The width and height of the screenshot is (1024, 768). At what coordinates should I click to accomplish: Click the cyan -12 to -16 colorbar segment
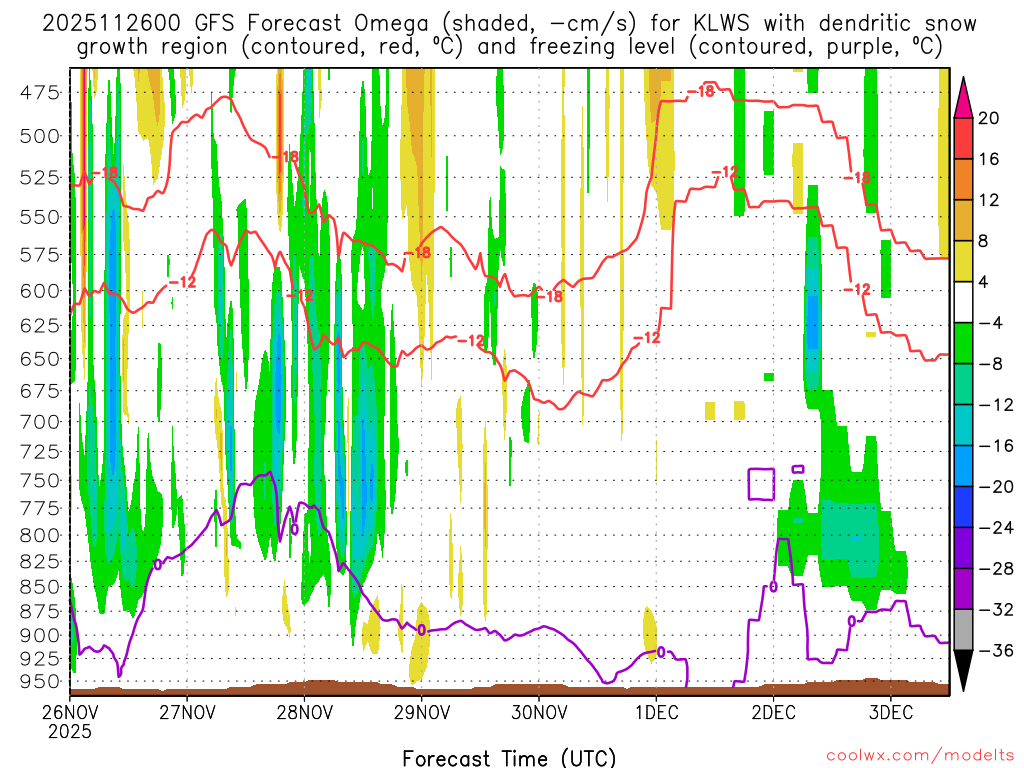[x=963, y=425]
